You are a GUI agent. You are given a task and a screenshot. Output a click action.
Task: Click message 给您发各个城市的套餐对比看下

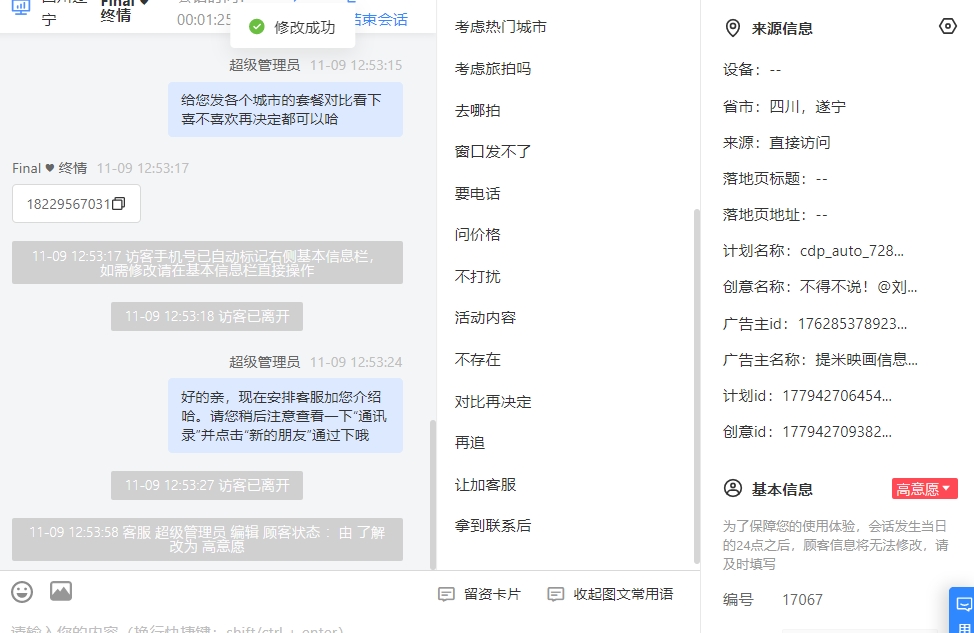285,109
